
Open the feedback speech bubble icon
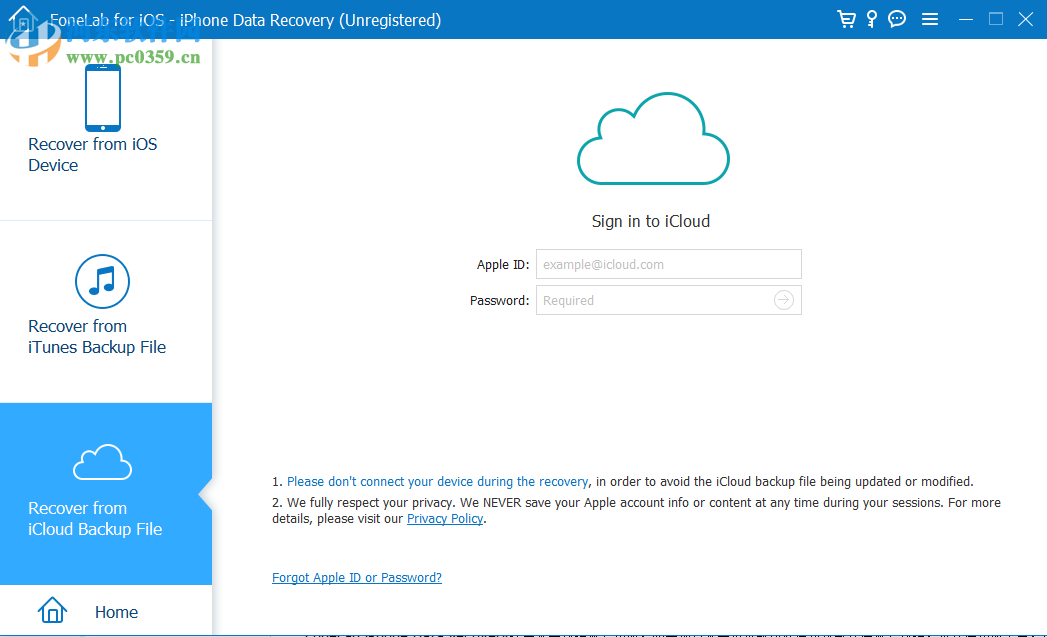point(896,18)
